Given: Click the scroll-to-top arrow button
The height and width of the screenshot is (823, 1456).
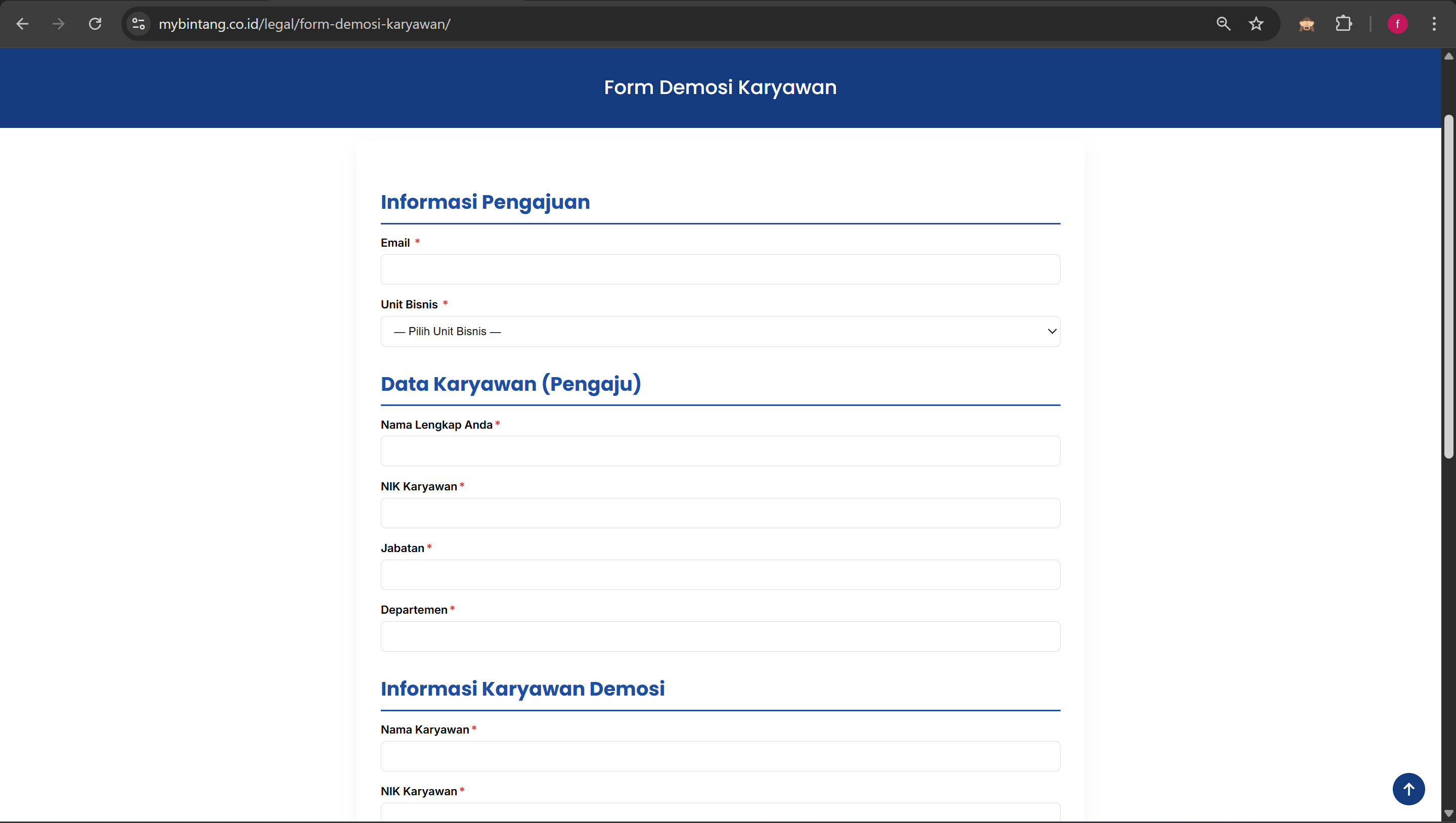Looking at the screenshot, I should pos(1408,789).
